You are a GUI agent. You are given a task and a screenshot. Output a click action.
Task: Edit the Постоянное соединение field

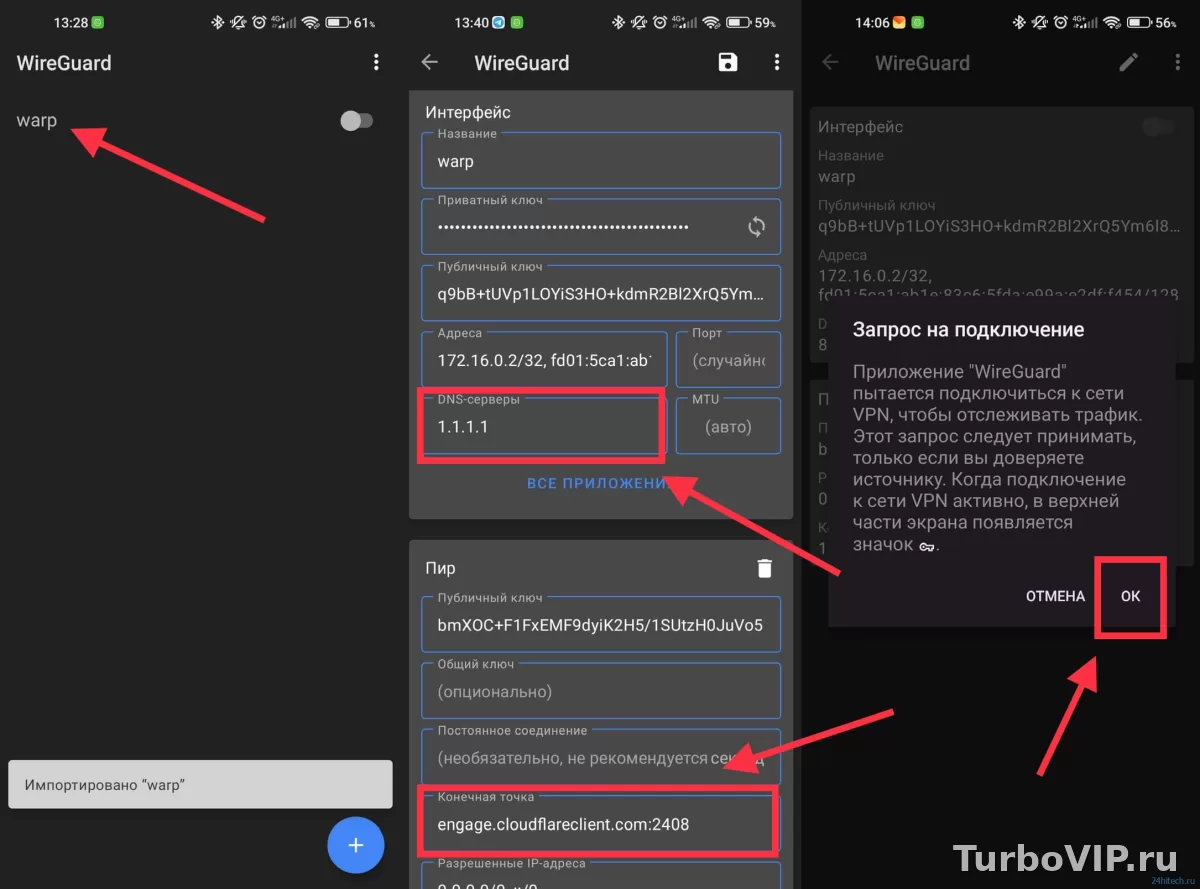[x=600, y=758]
